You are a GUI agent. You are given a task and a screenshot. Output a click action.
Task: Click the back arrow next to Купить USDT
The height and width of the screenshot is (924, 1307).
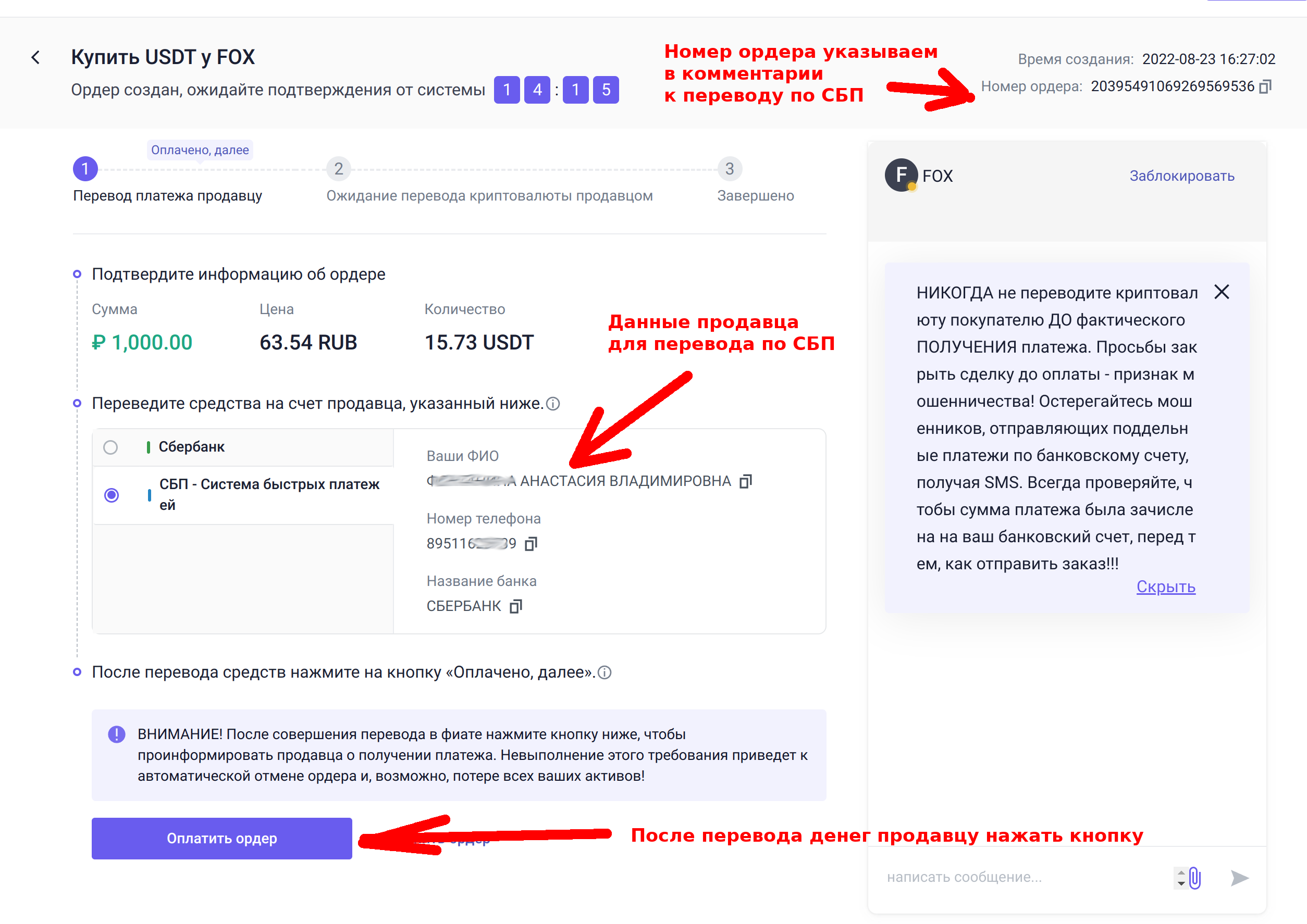[x=36, y=57]
